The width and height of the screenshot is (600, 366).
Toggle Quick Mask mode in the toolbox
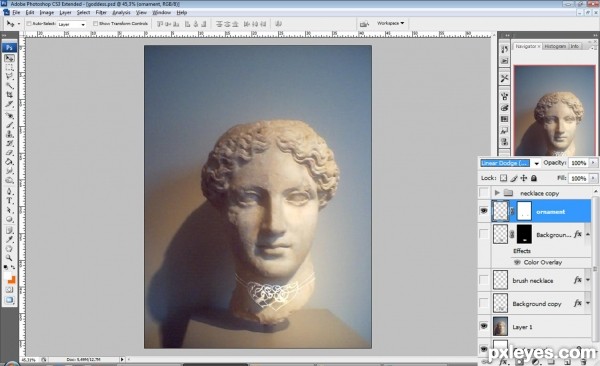pos(9,290)
